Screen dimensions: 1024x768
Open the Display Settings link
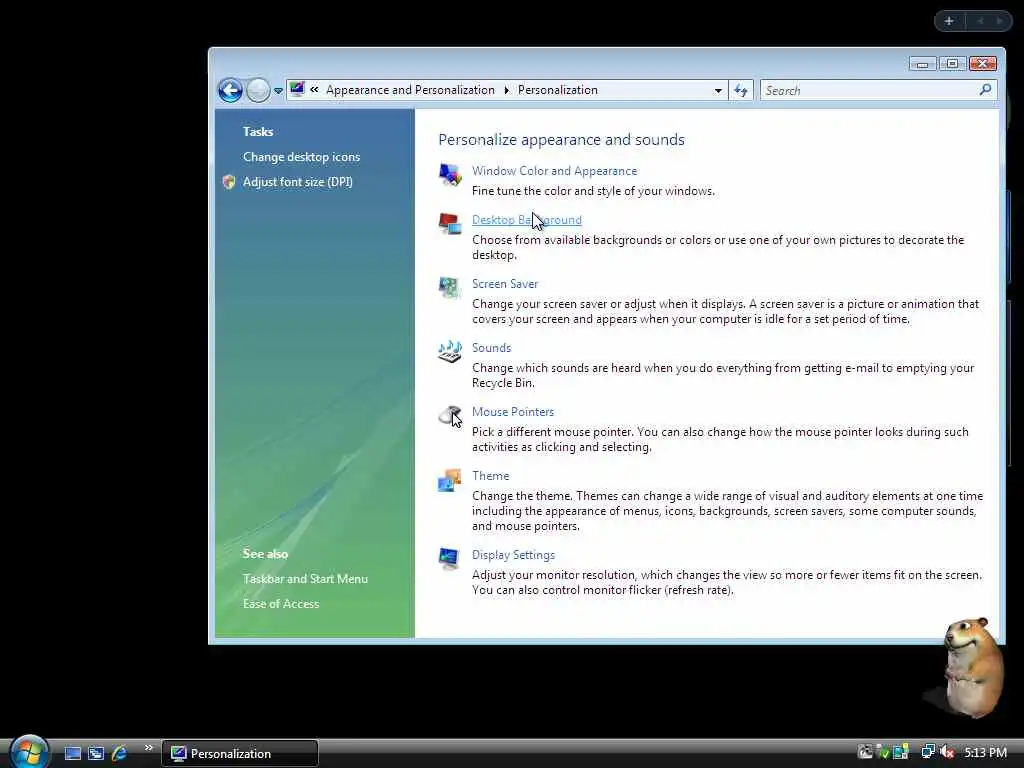513,555
